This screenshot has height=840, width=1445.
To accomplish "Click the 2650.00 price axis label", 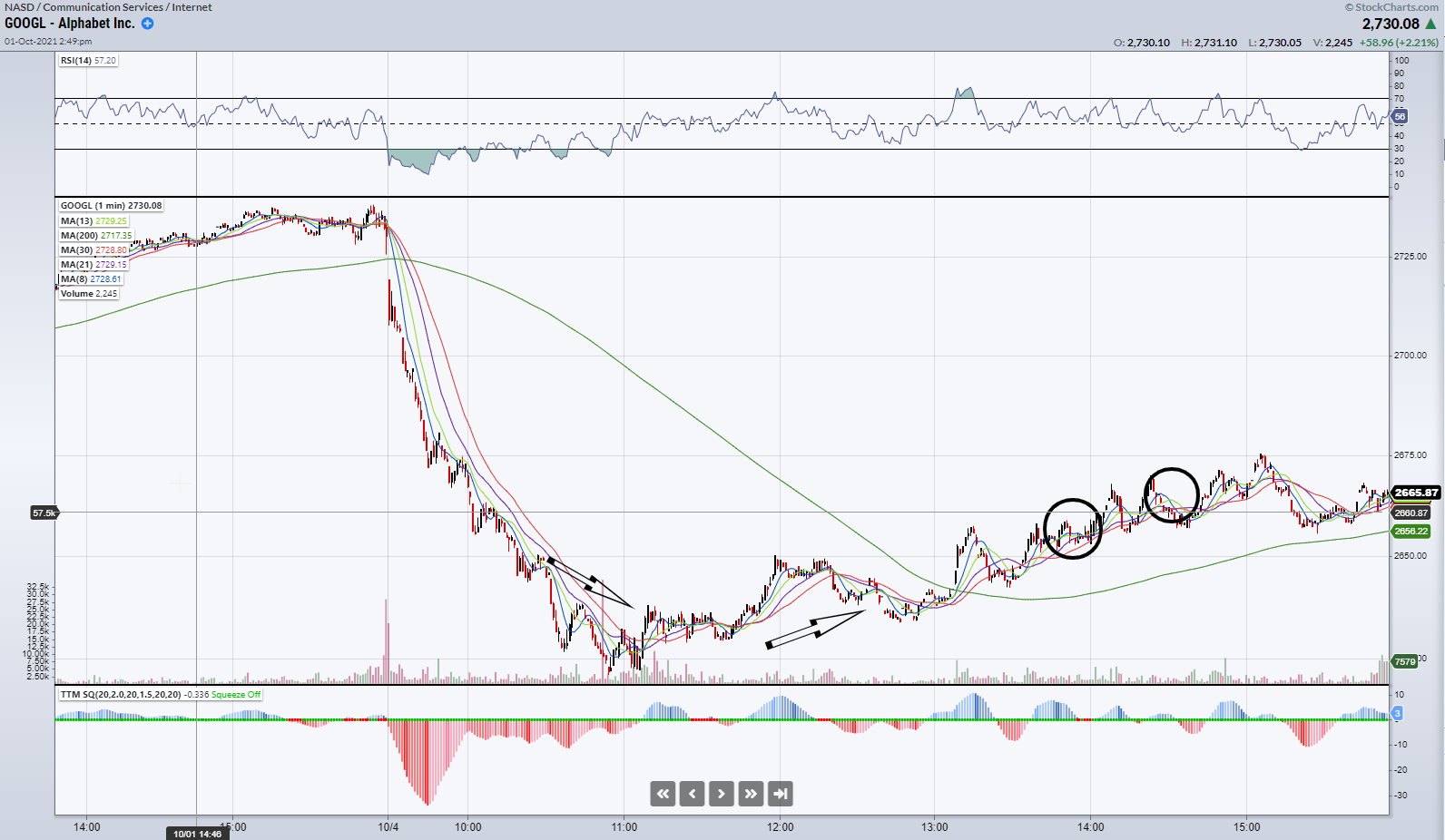I will 1411,555.
